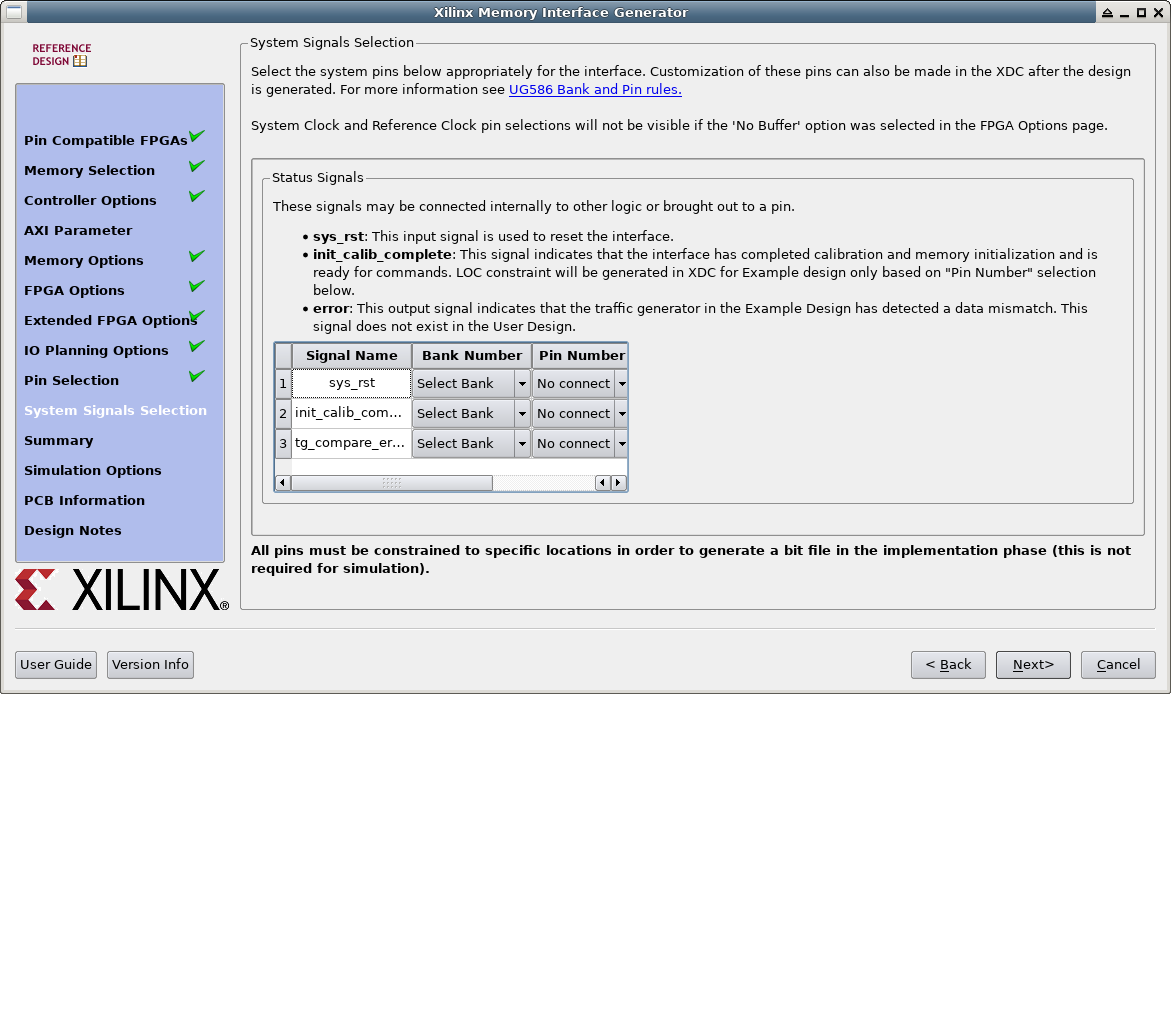The image size is (1171, 1009).
Task: Maximize the Memory Interface Generator window
Action: (x=1141, y=13)
